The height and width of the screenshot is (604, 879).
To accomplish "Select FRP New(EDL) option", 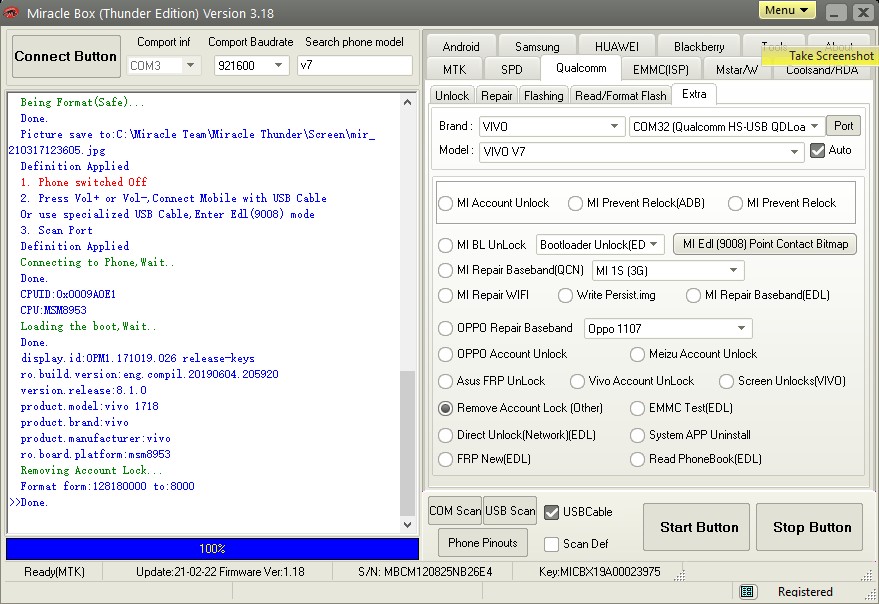I will (x=446, y=459).
